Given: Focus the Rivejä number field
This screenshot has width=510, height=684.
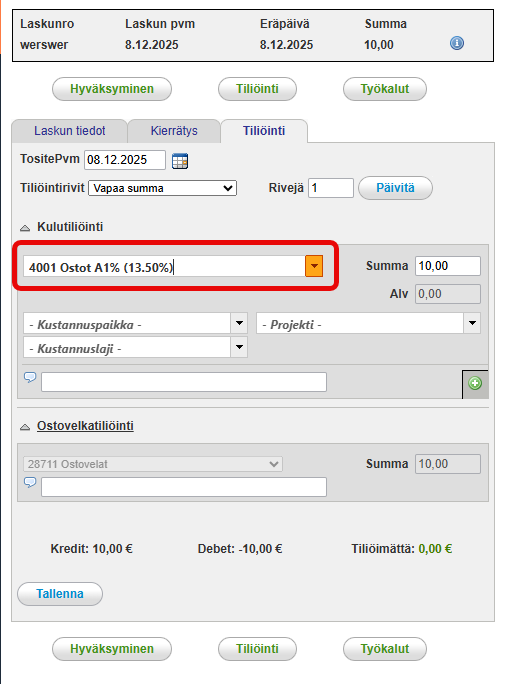Looking at the screenshot, I should 331,188.
